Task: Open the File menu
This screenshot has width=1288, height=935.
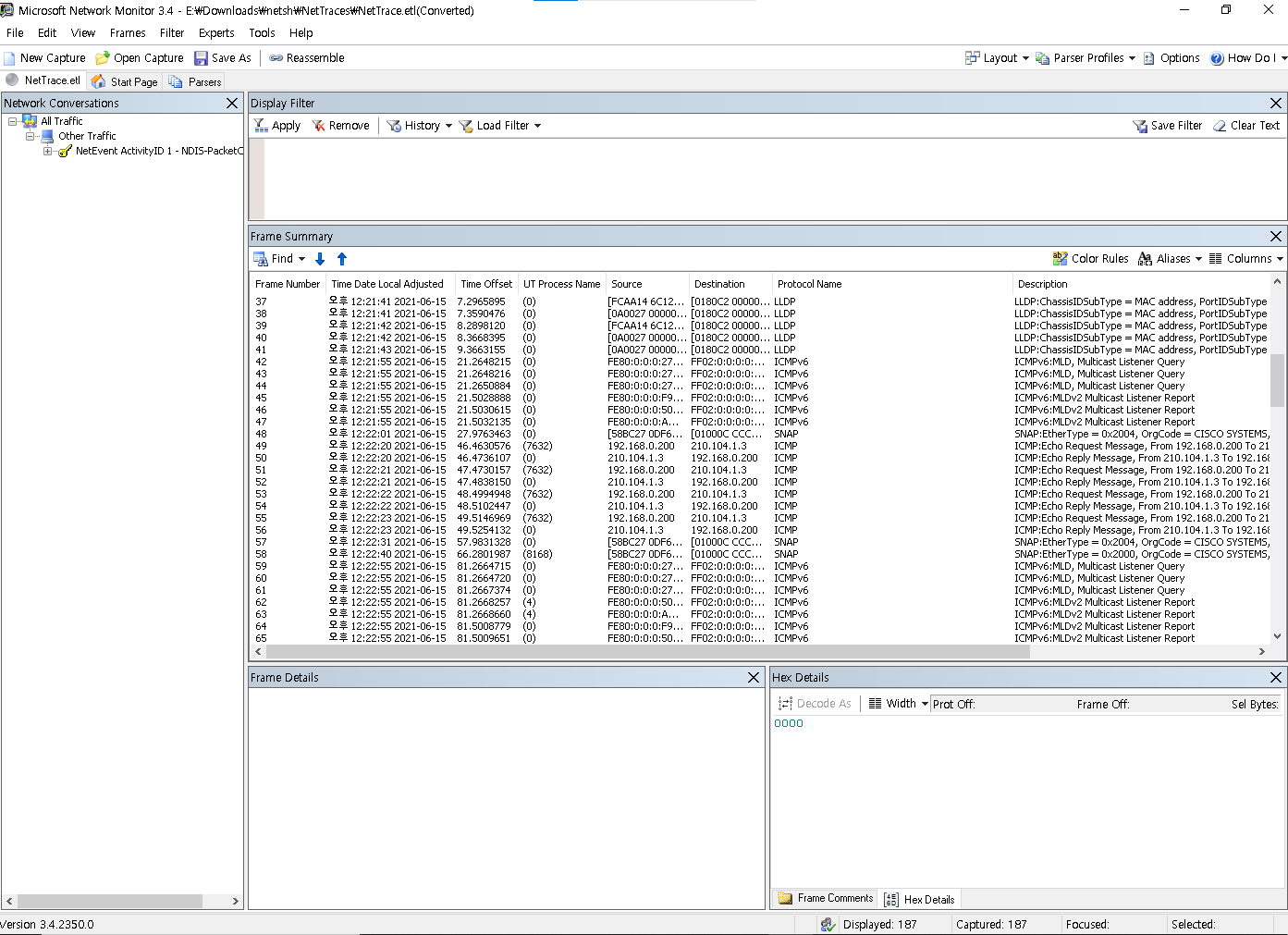Action: click(x=15, y=32)
